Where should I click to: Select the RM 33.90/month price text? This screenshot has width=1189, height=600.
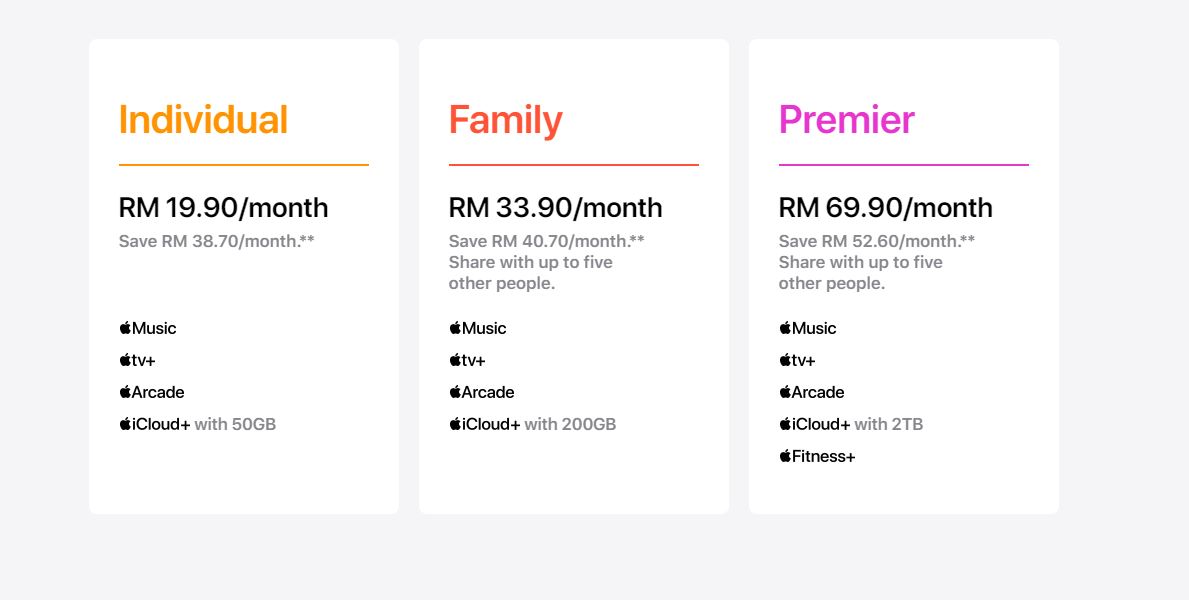coord(556,208)
